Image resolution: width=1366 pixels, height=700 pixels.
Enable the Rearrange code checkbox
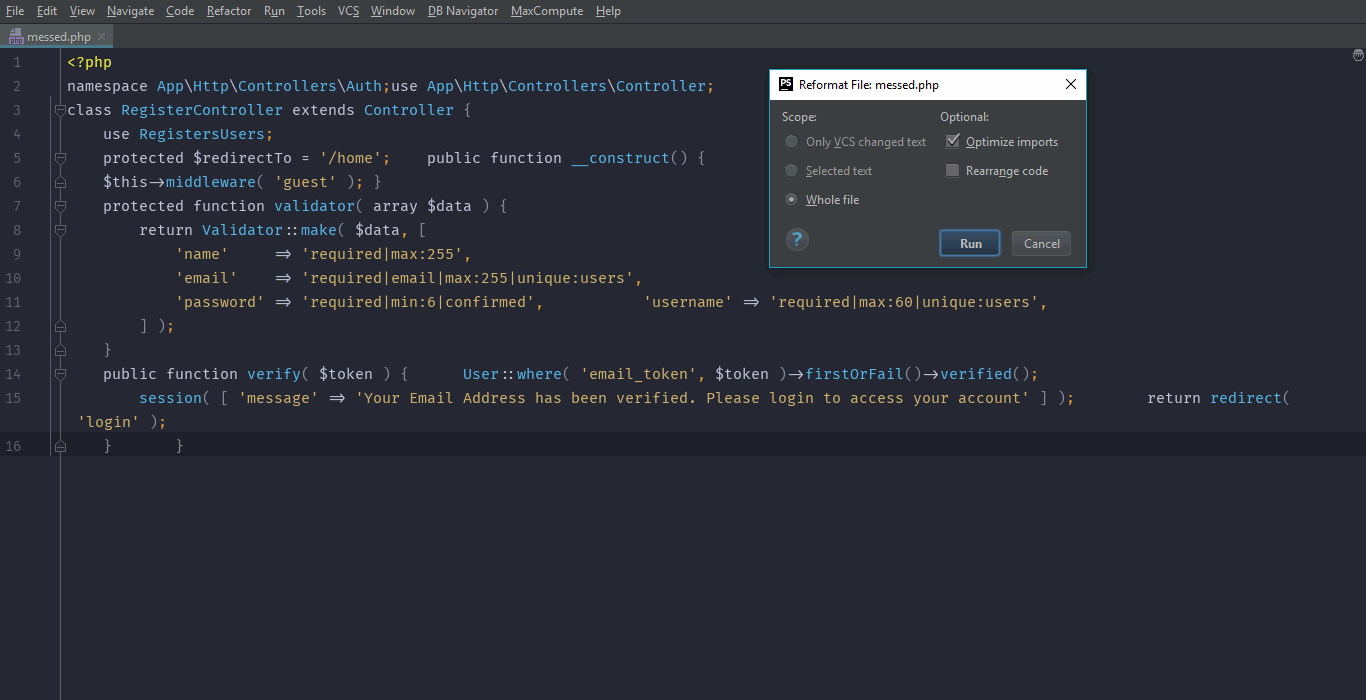(x=952, y=171)
